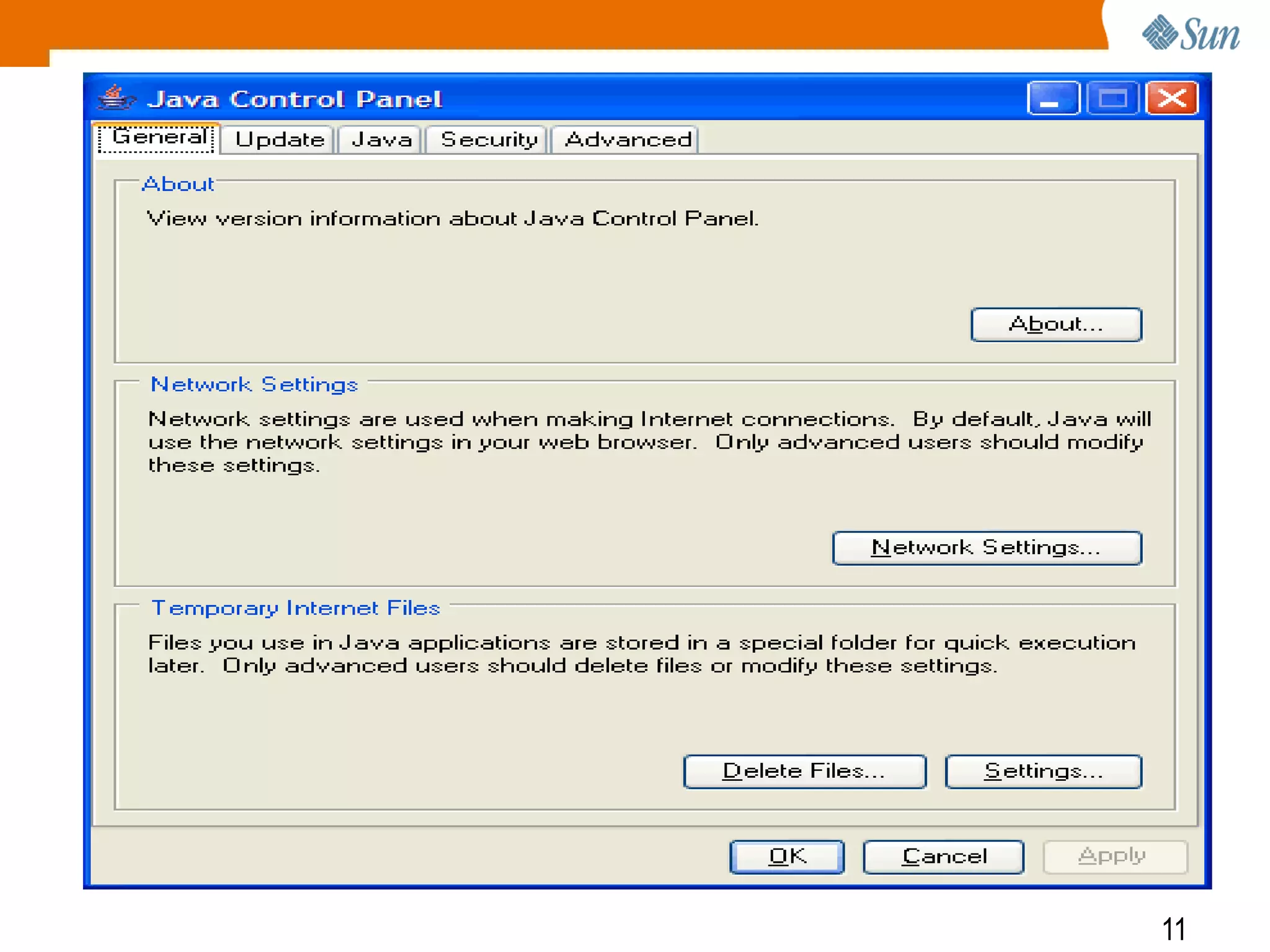
Task: Open temporary files Settings... button
Action: [1043, 771]
